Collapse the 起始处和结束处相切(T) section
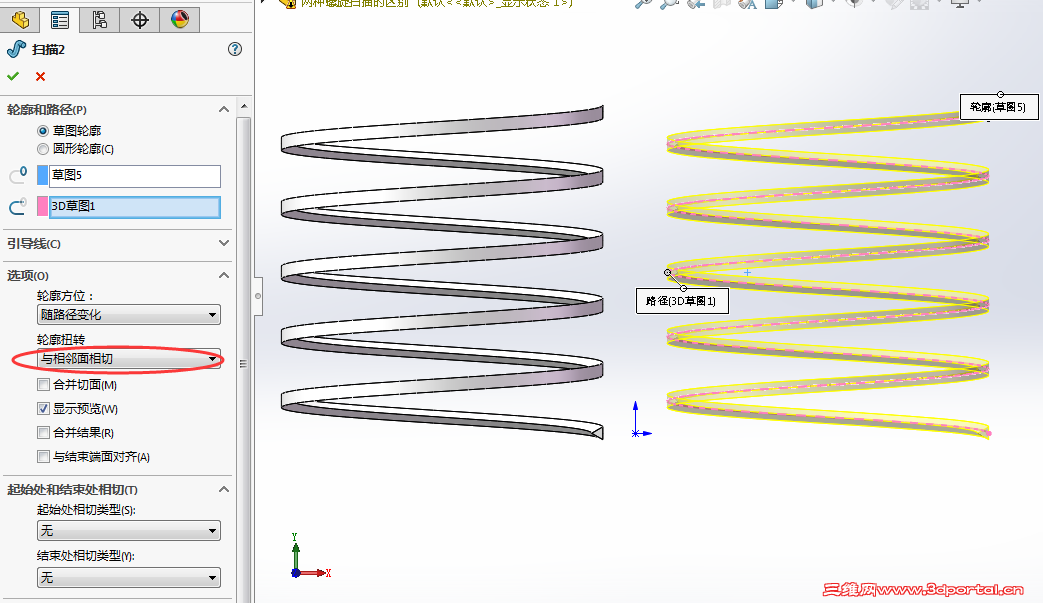Screen dimensions: 1043x603 (224, 489)
